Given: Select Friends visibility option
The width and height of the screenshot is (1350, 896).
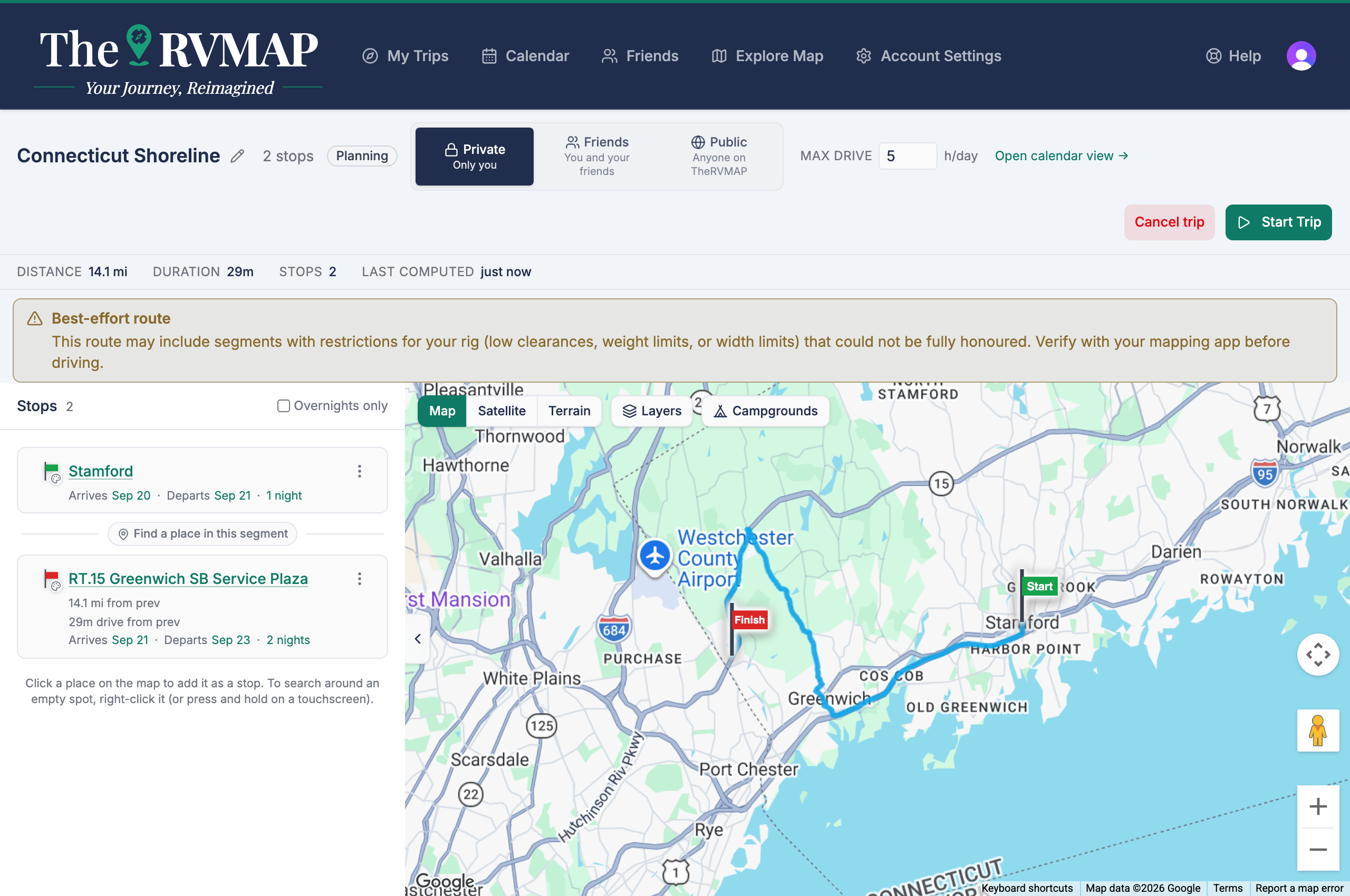Looking at the screenshot, I should tap(596, 156).
